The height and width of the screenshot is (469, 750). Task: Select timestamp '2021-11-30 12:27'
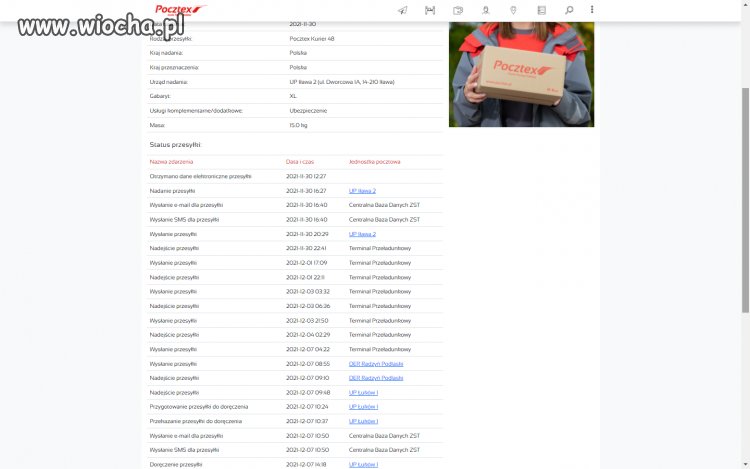tap(306, 176)
